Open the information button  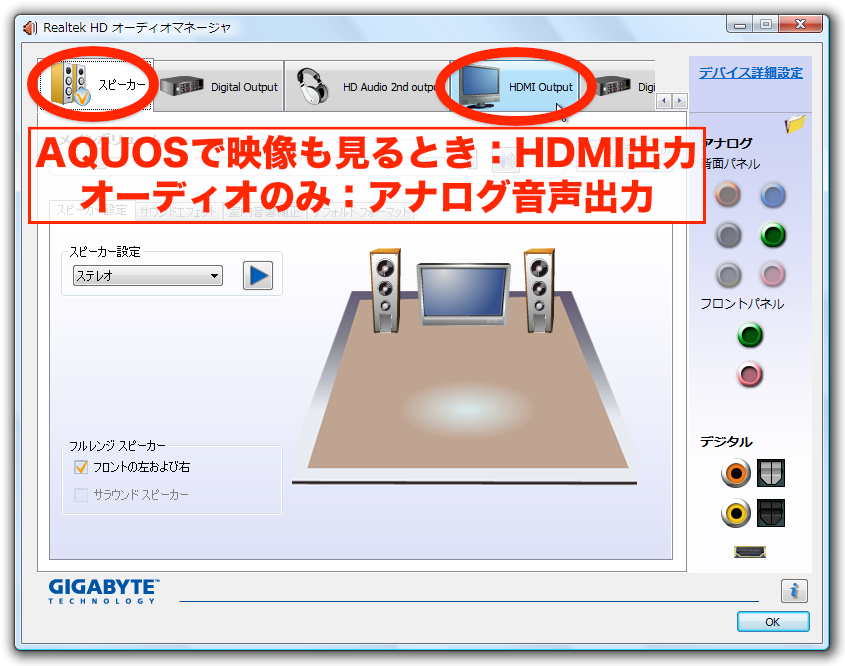point(794,591)
